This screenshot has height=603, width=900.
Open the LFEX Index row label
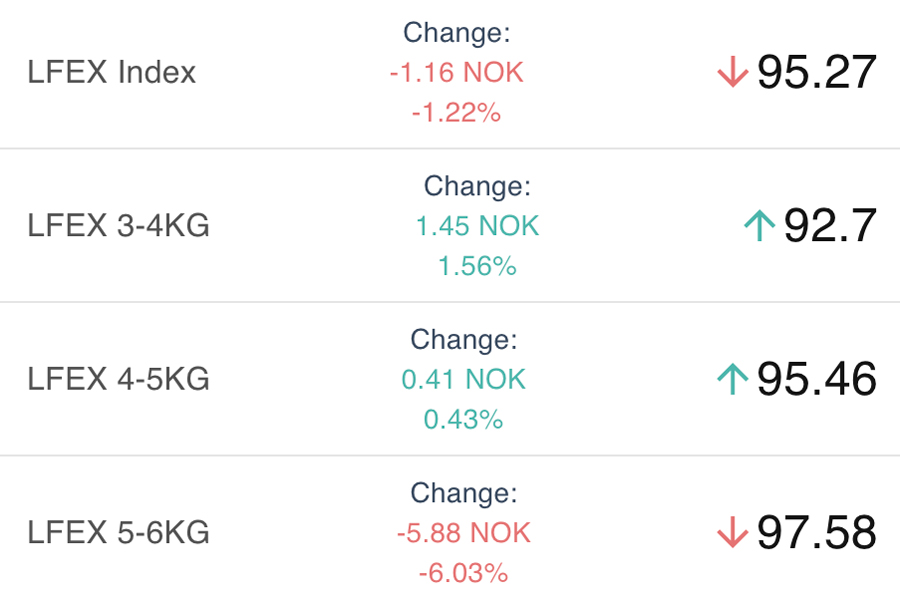click(112, 73)
